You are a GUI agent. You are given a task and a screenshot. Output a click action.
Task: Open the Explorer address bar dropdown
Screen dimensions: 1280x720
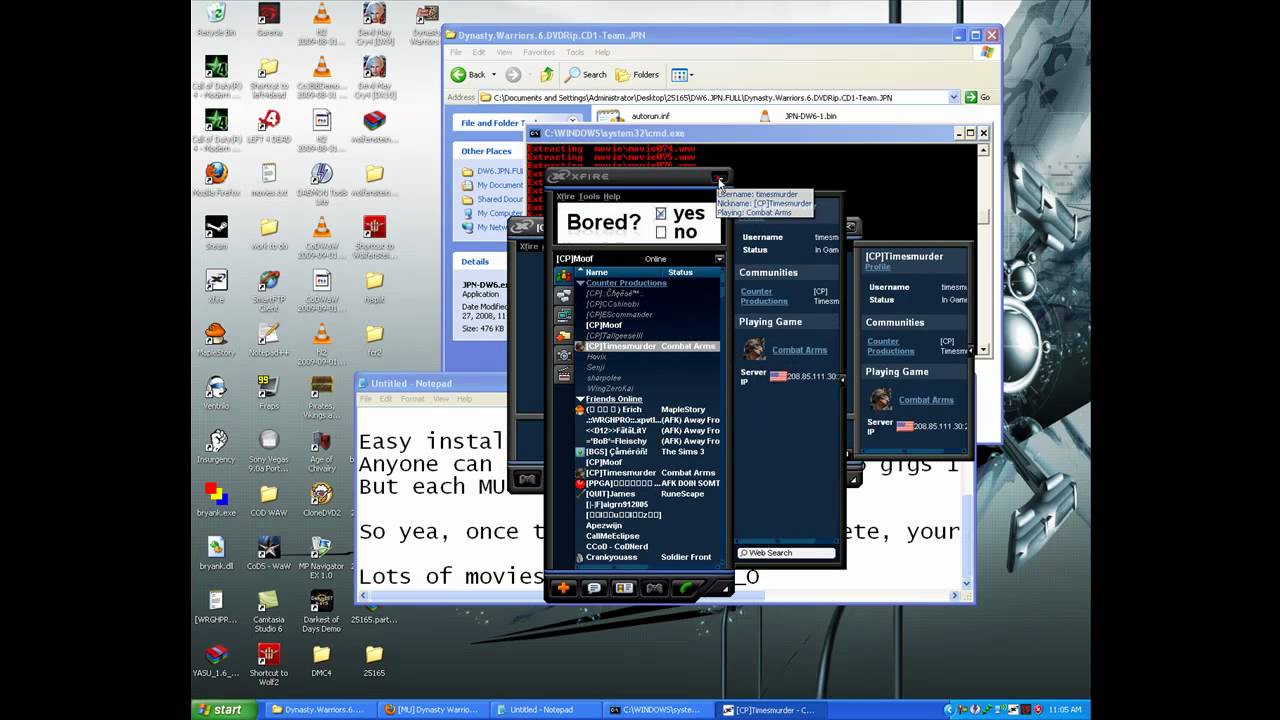pyautogui.click(x=954, y=97)
